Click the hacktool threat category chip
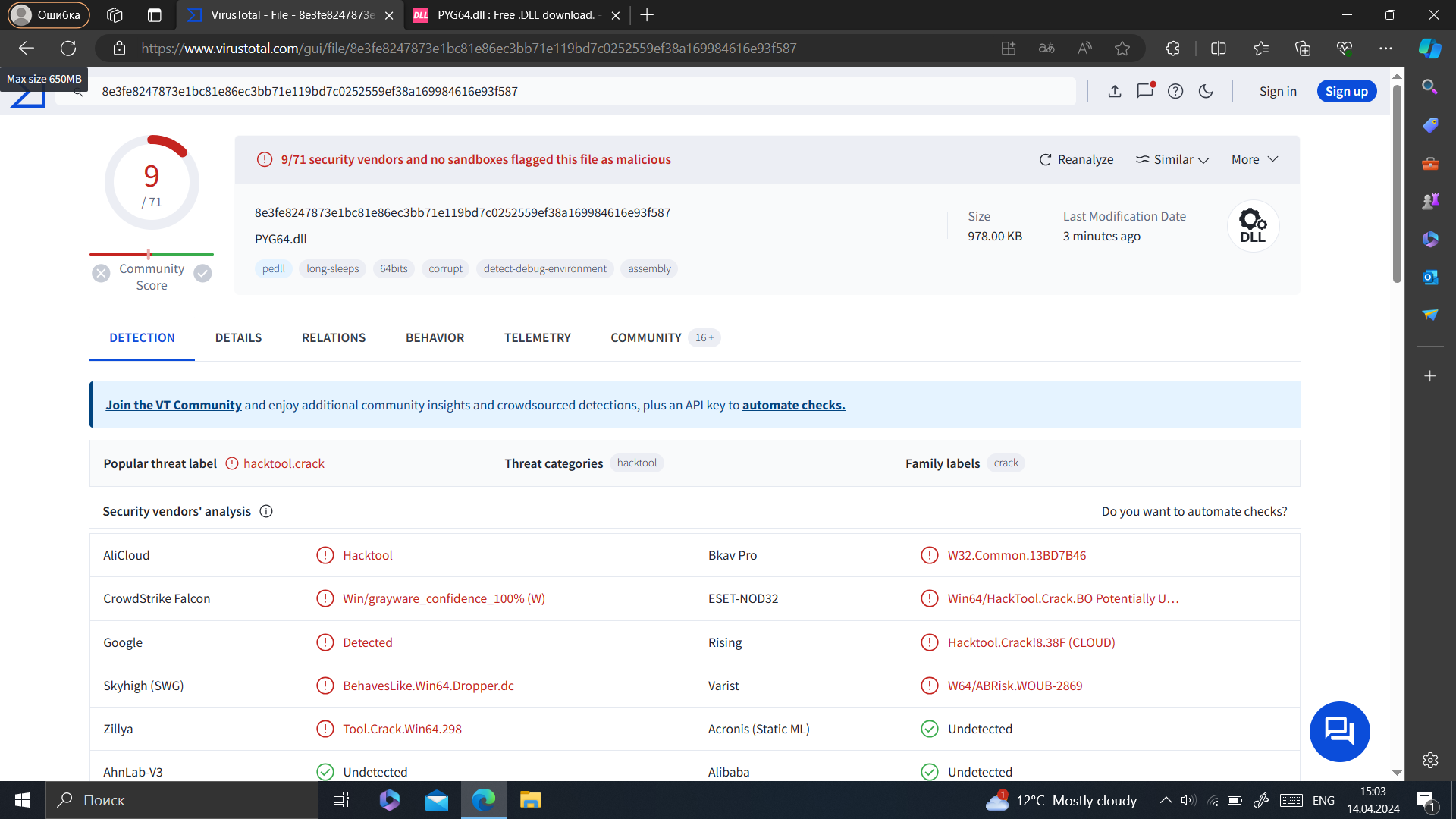The width and height of the screenshot is (1456, 819). point(637,463)
